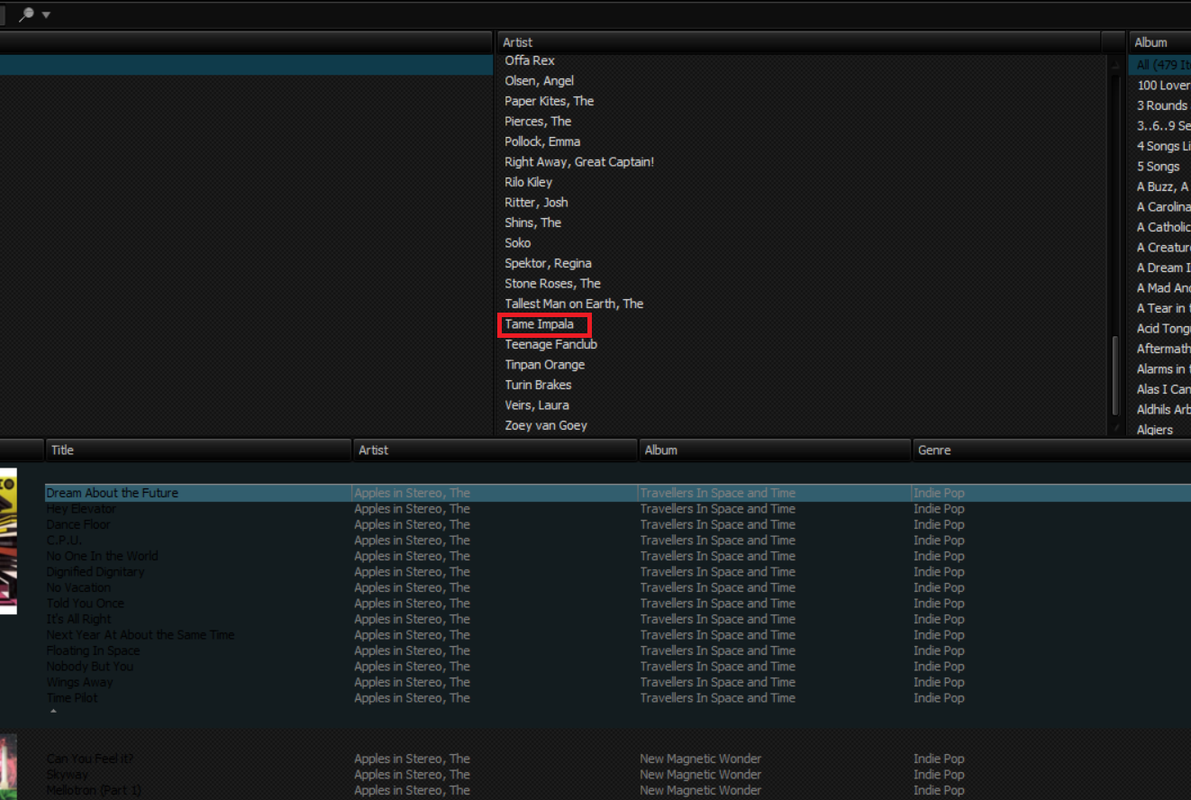Select the 5 Songs album entry
The width and height of the screenshot is (1191, 800).
tap(1158, 166)
